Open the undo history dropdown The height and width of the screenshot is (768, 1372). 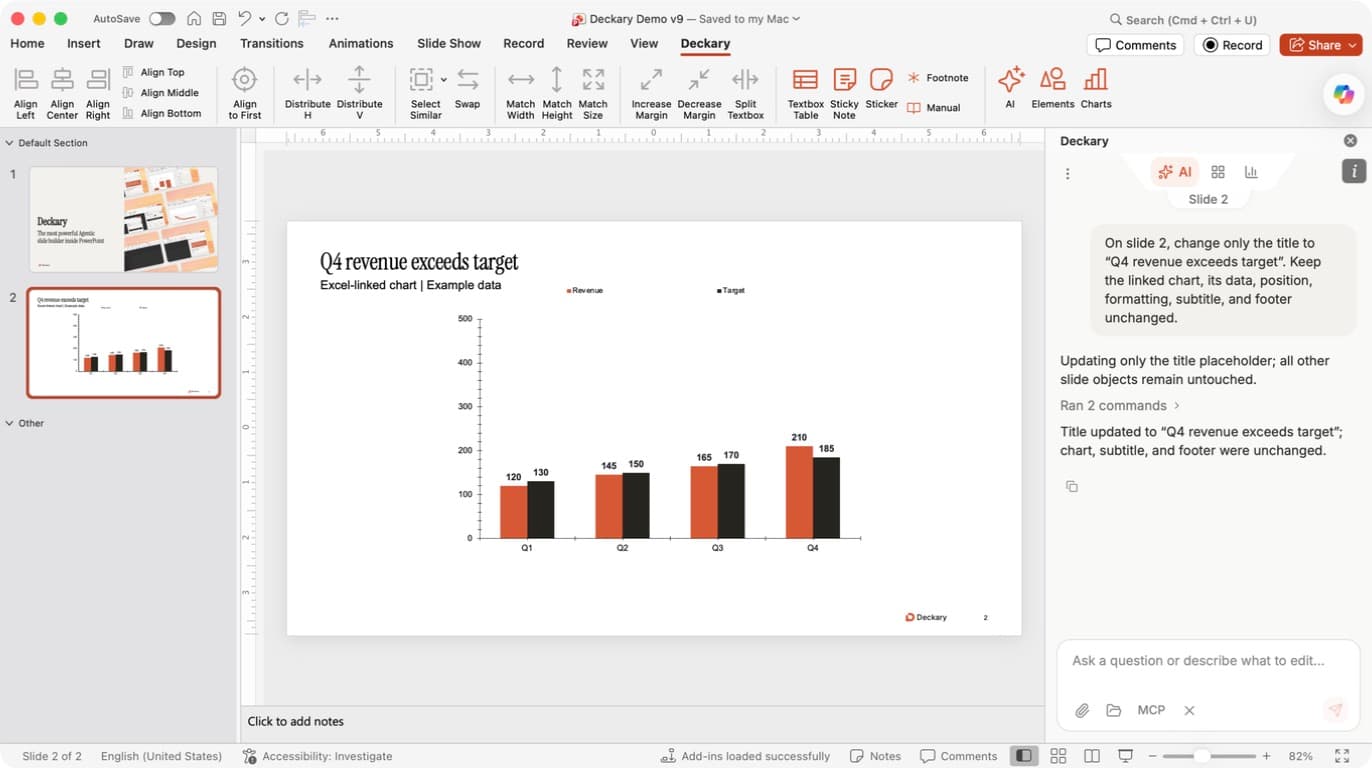262,19
